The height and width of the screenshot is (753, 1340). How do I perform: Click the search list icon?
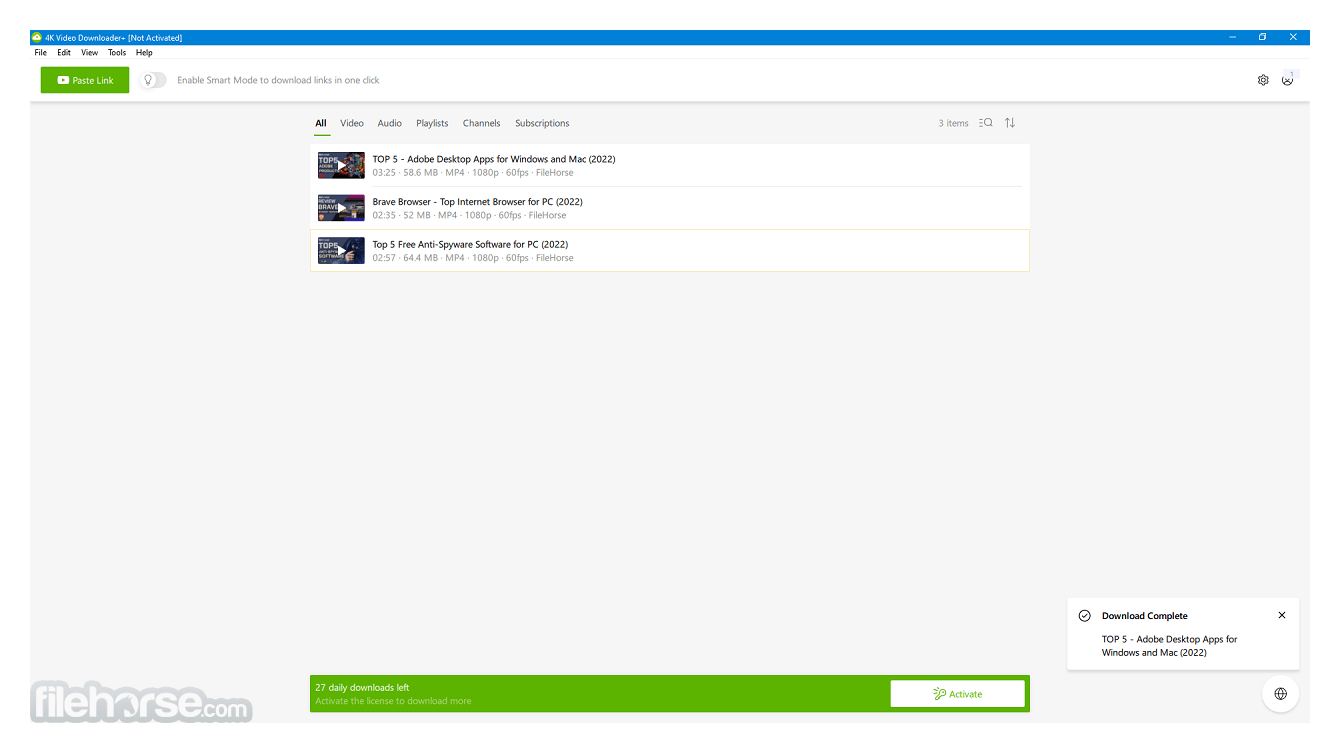point(986,123)
